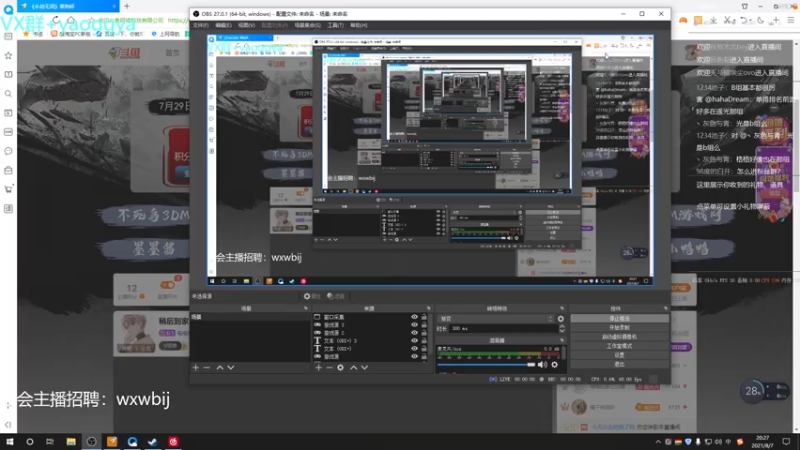Toggle the lock on 游戏源 2 source

(424, 333)
